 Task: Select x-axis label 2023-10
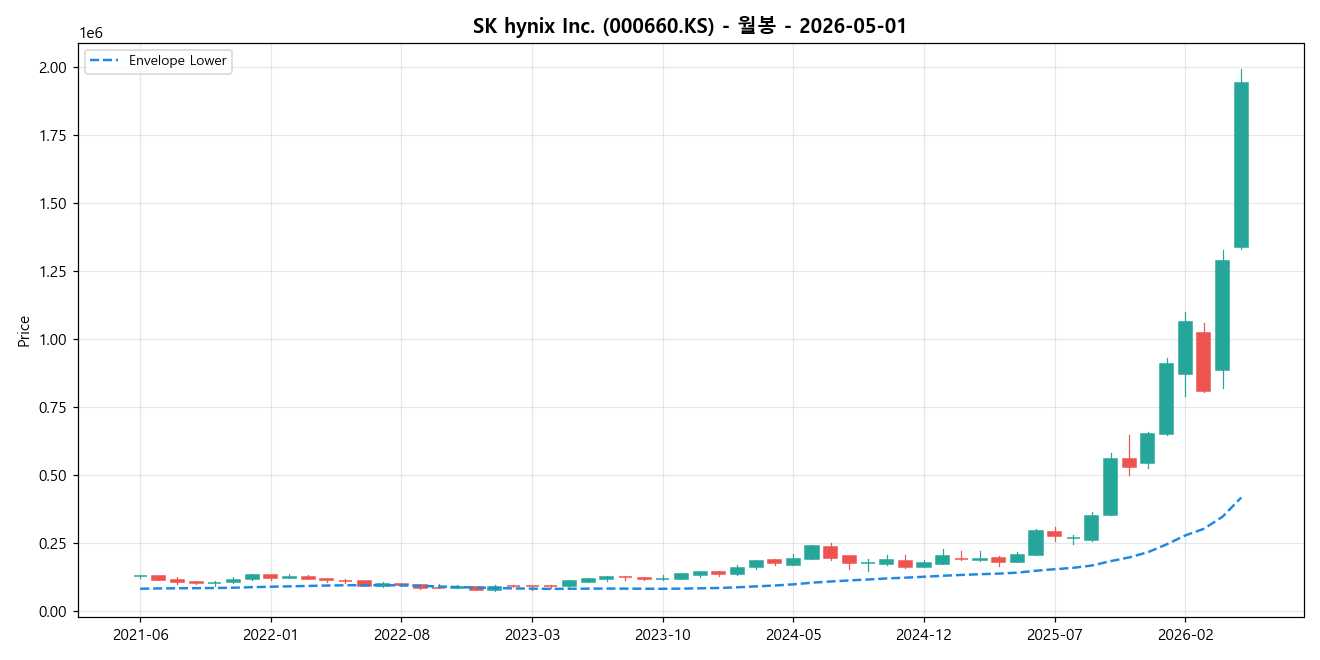pos(662,634)
